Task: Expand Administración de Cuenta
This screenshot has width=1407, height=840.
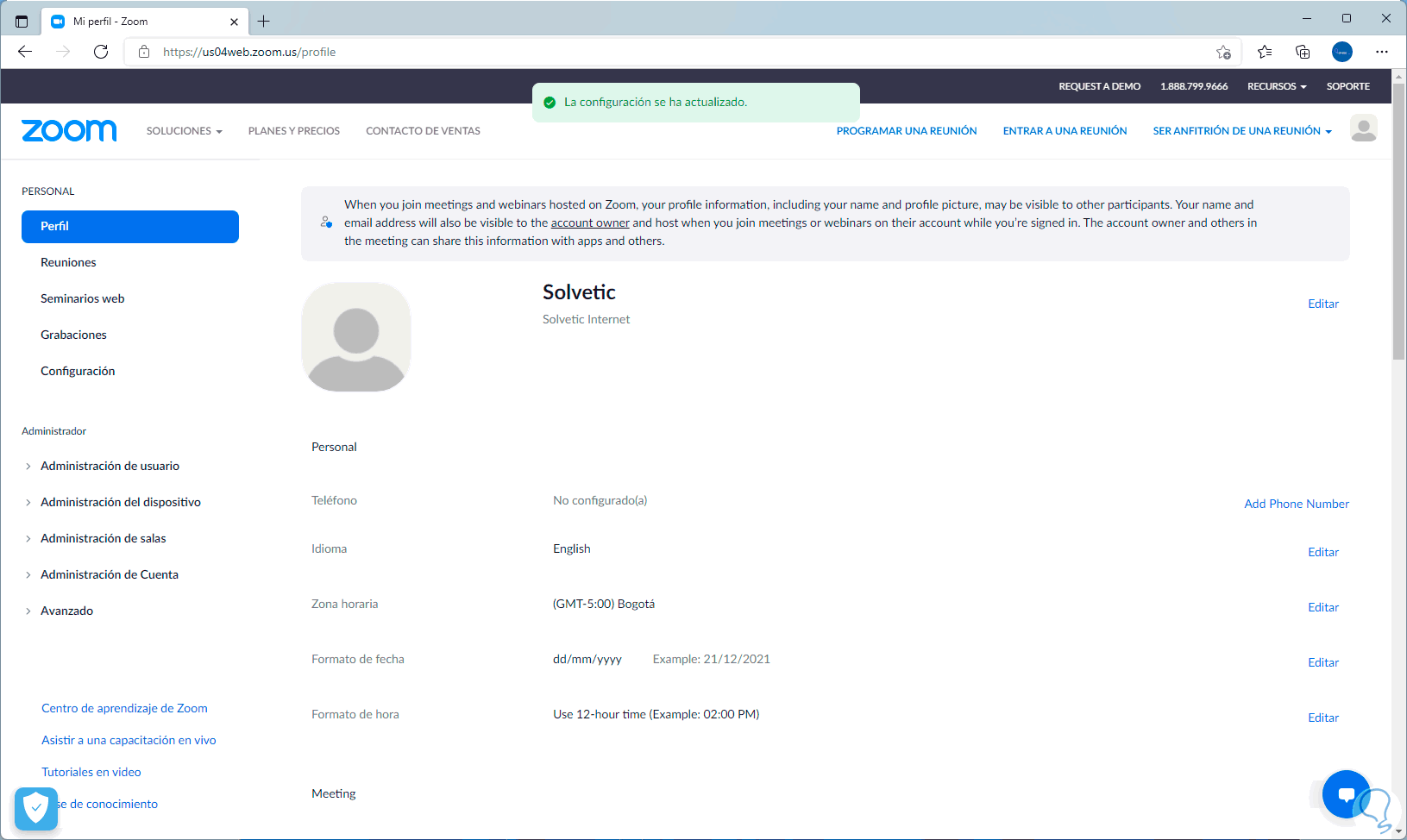Action: [109, 574]
